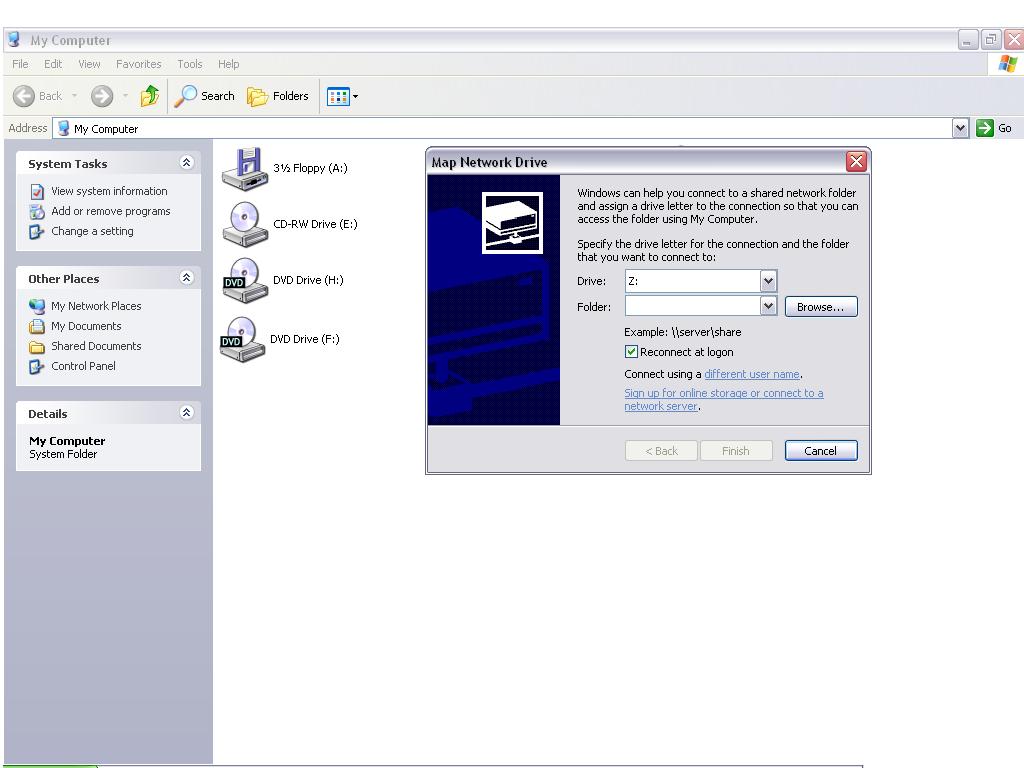Open the Help menu
The width and height of the screenshot is (1024, 768).
click(229, 64)
